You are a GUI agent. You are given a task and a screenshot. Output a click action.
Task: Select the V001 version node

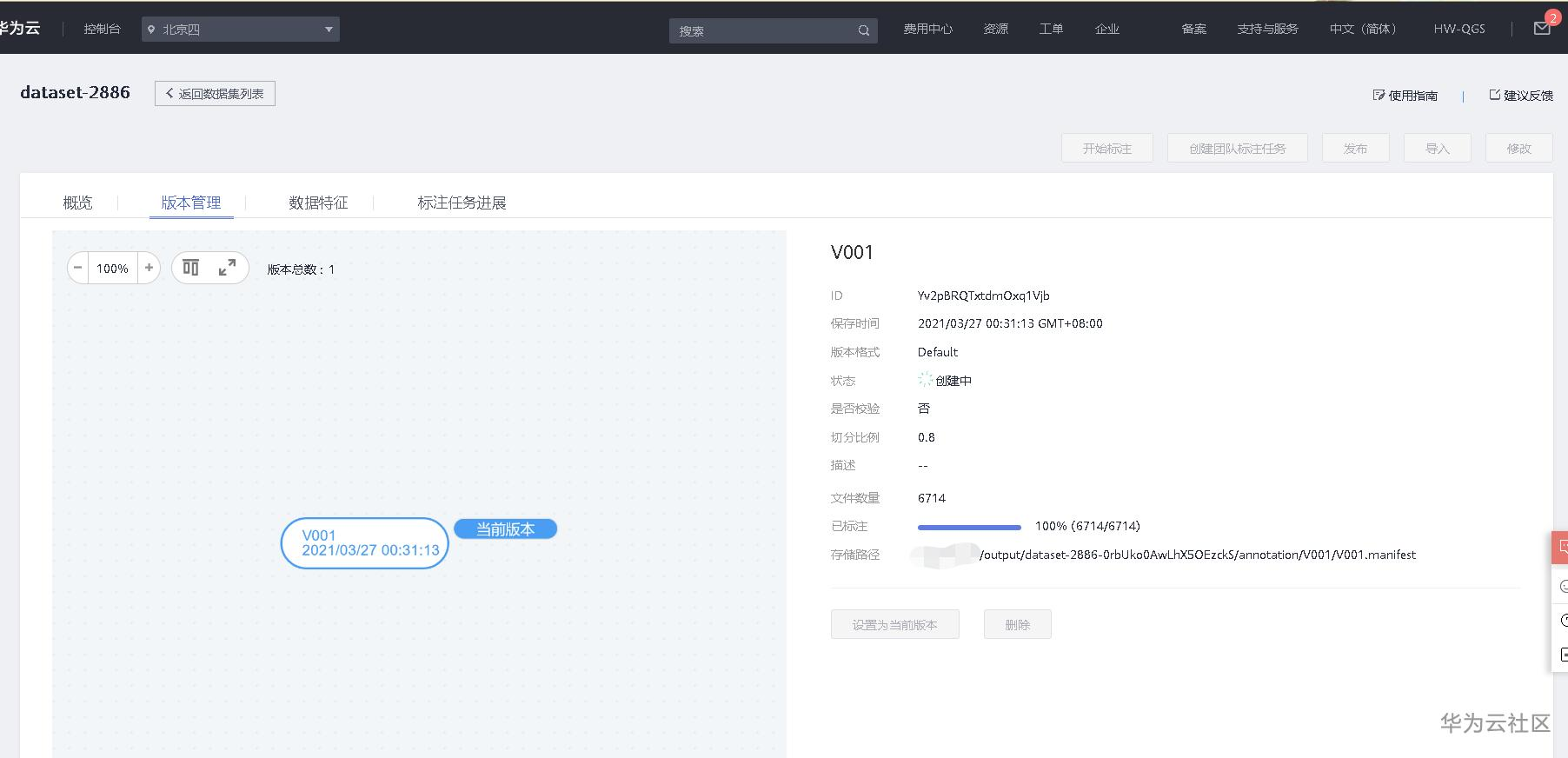tap(365, 543)
